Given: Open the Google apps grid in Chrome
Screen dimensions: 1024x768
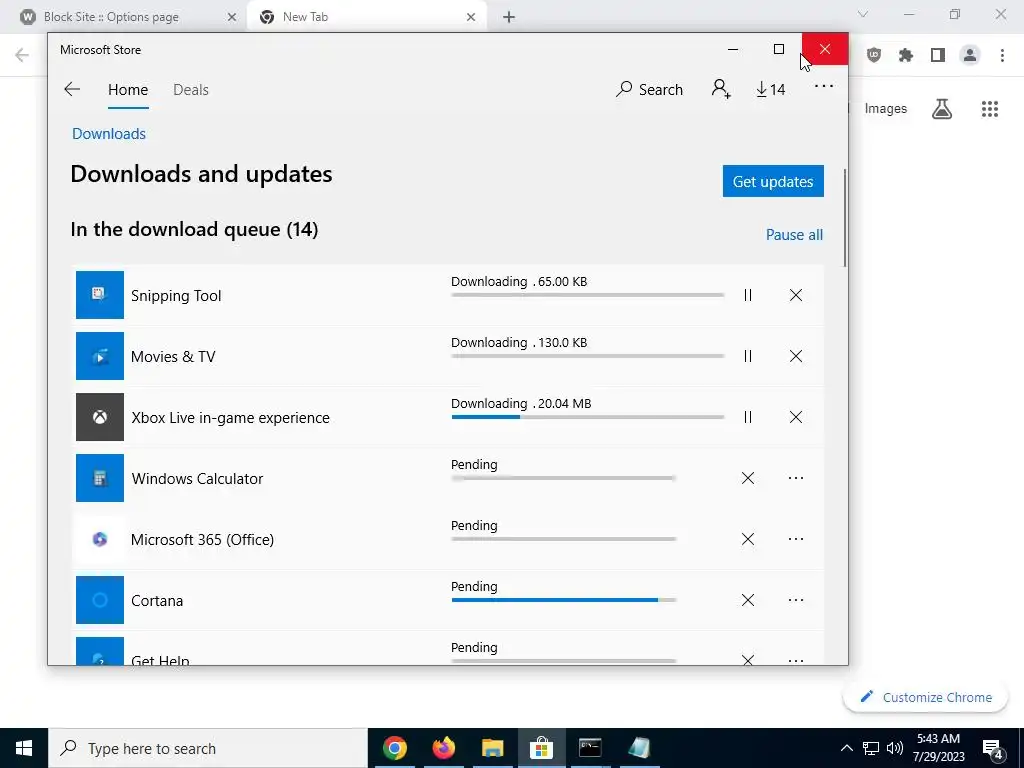Looking at the screenshot, I should (990, 108).
